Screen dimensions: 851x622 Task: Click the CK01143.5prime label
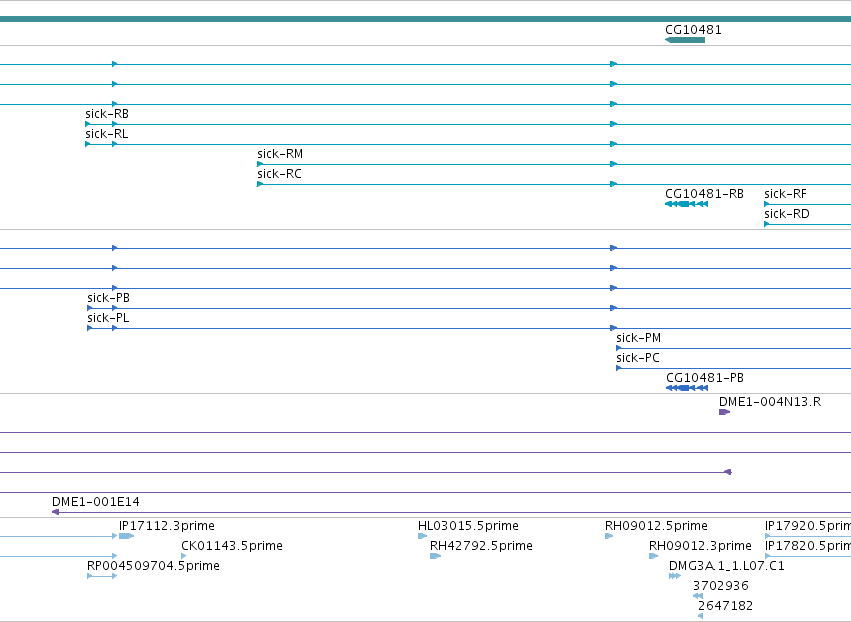(232, 546)
